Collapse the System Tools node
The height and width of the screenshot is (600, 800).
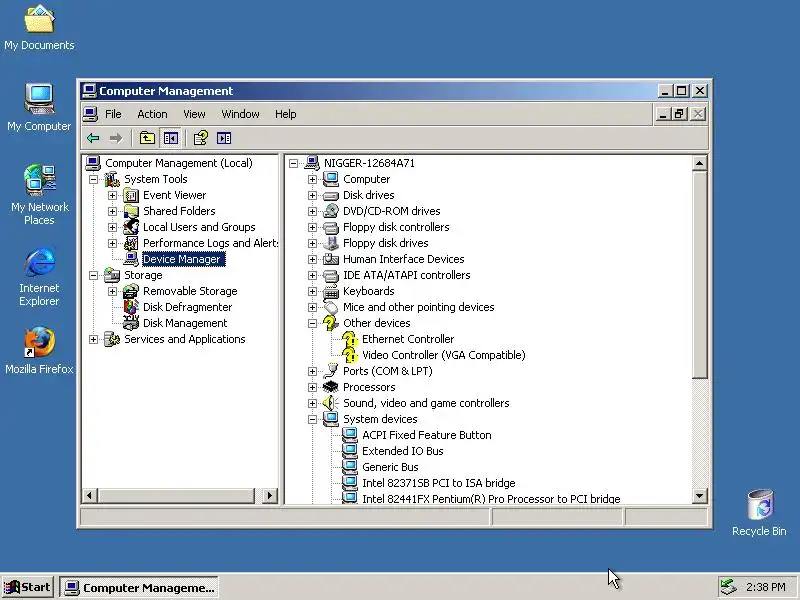pyautogui.click(x=93, y=179)
